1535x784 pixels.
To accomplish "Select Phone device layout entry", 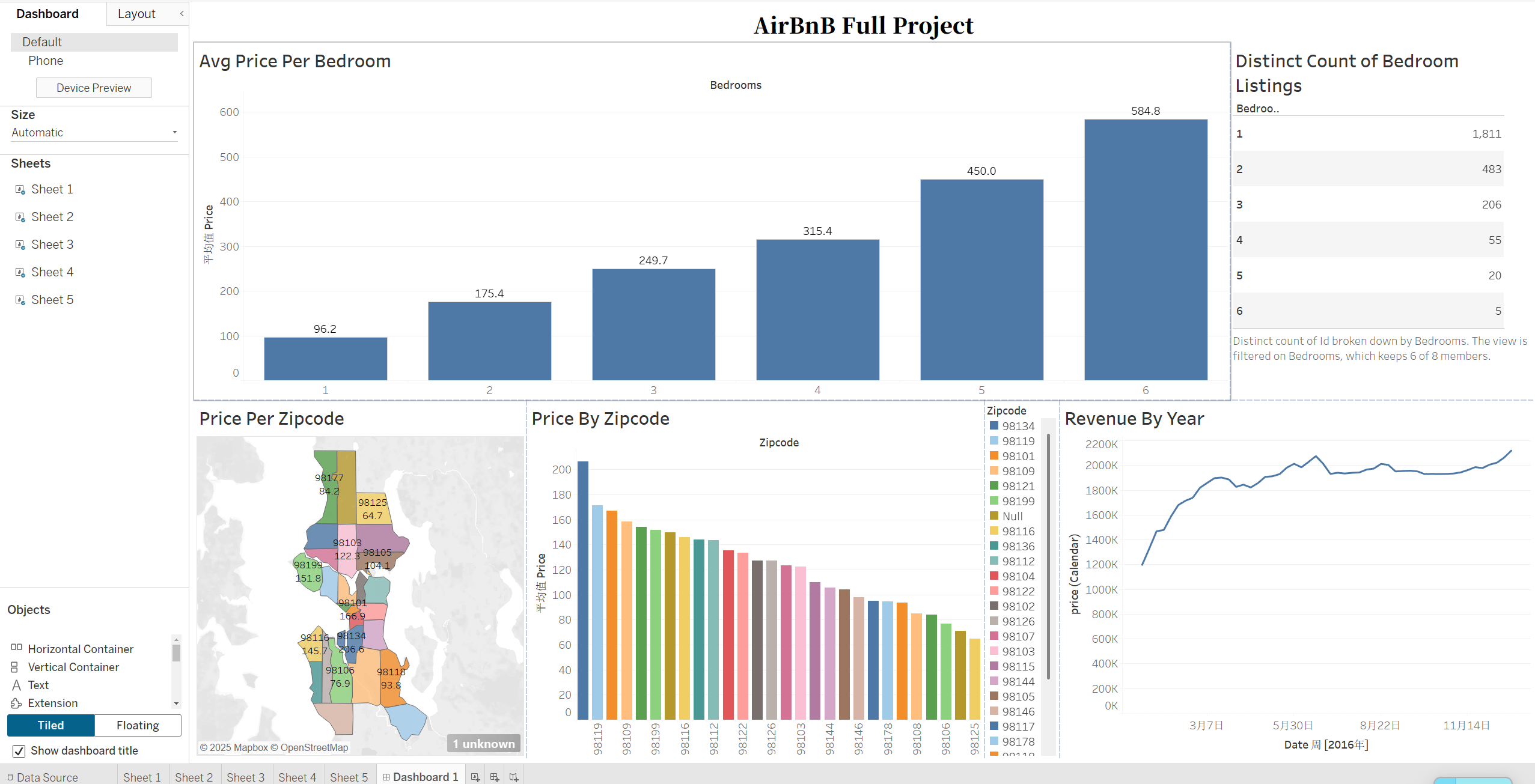I will 46,61.
